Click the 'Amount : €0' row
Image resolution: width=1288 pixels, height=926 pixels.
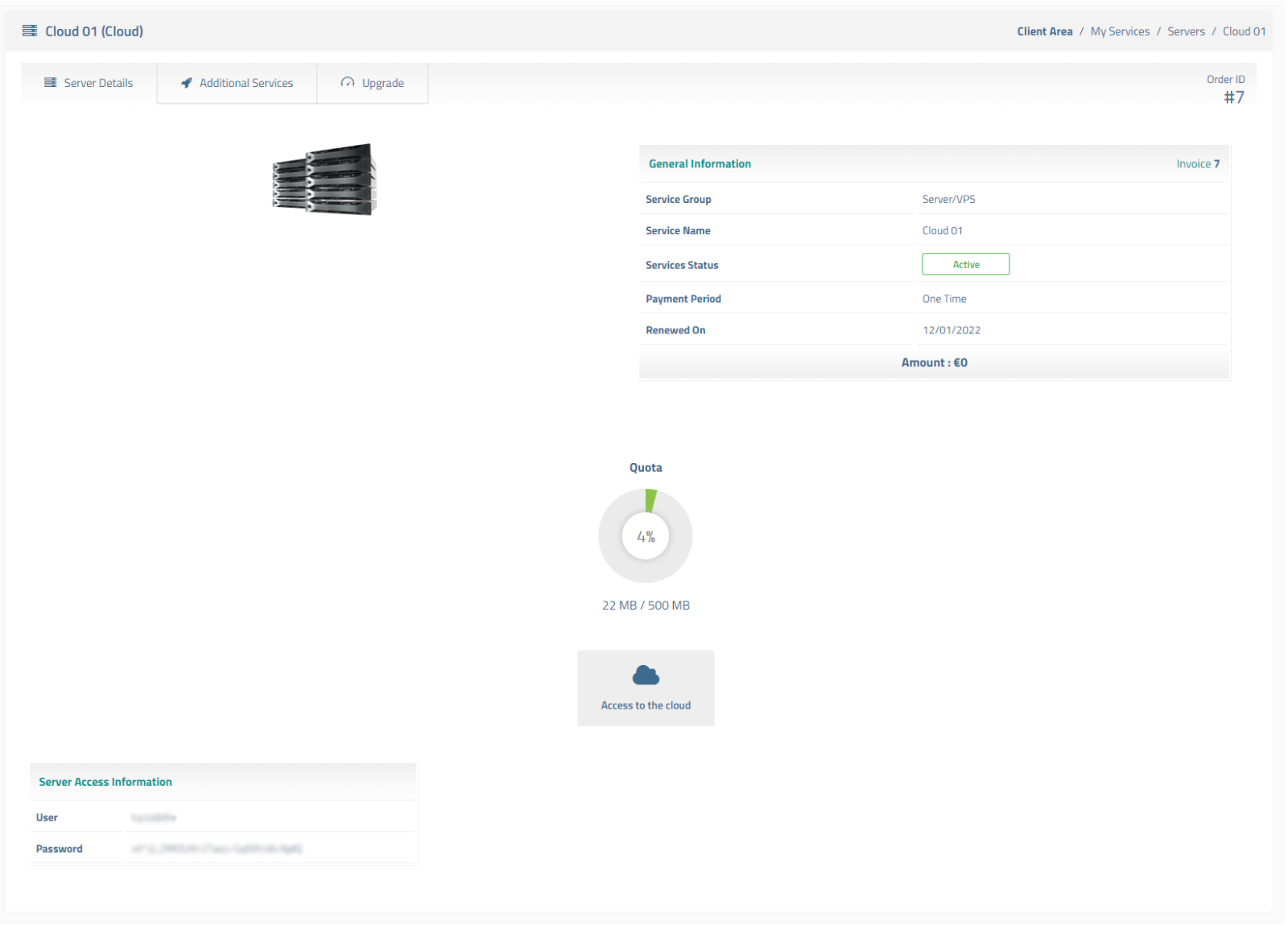click(934, 362)
